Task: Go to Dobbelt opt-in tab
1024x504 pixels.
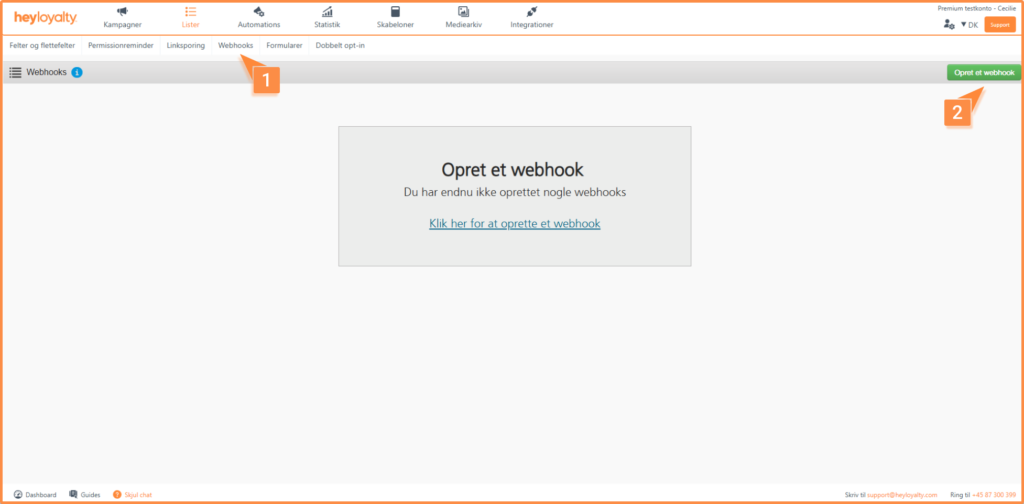Action: 340,46
